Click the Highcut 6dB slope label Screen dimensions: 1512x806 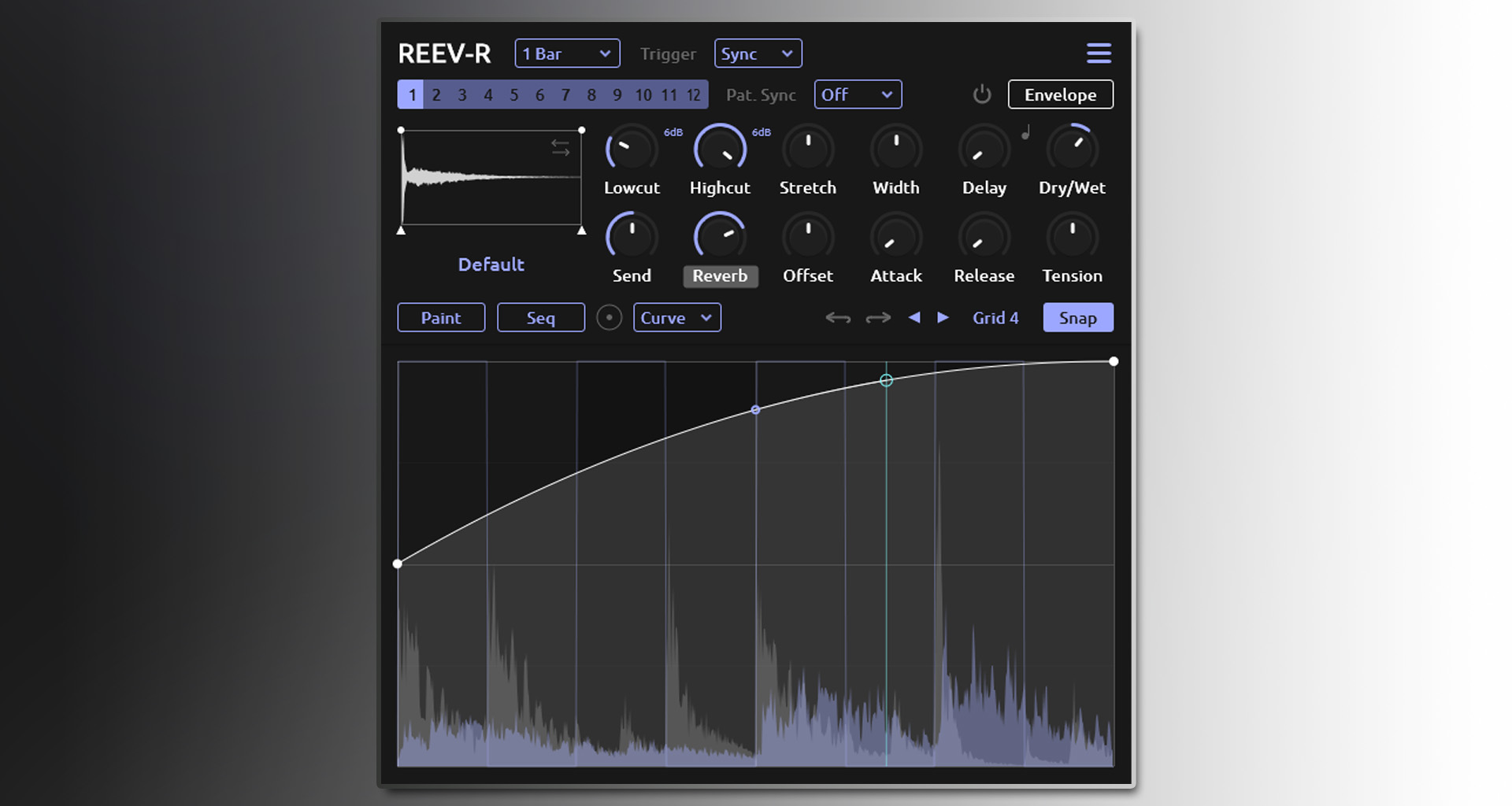[x=762, y=132]
